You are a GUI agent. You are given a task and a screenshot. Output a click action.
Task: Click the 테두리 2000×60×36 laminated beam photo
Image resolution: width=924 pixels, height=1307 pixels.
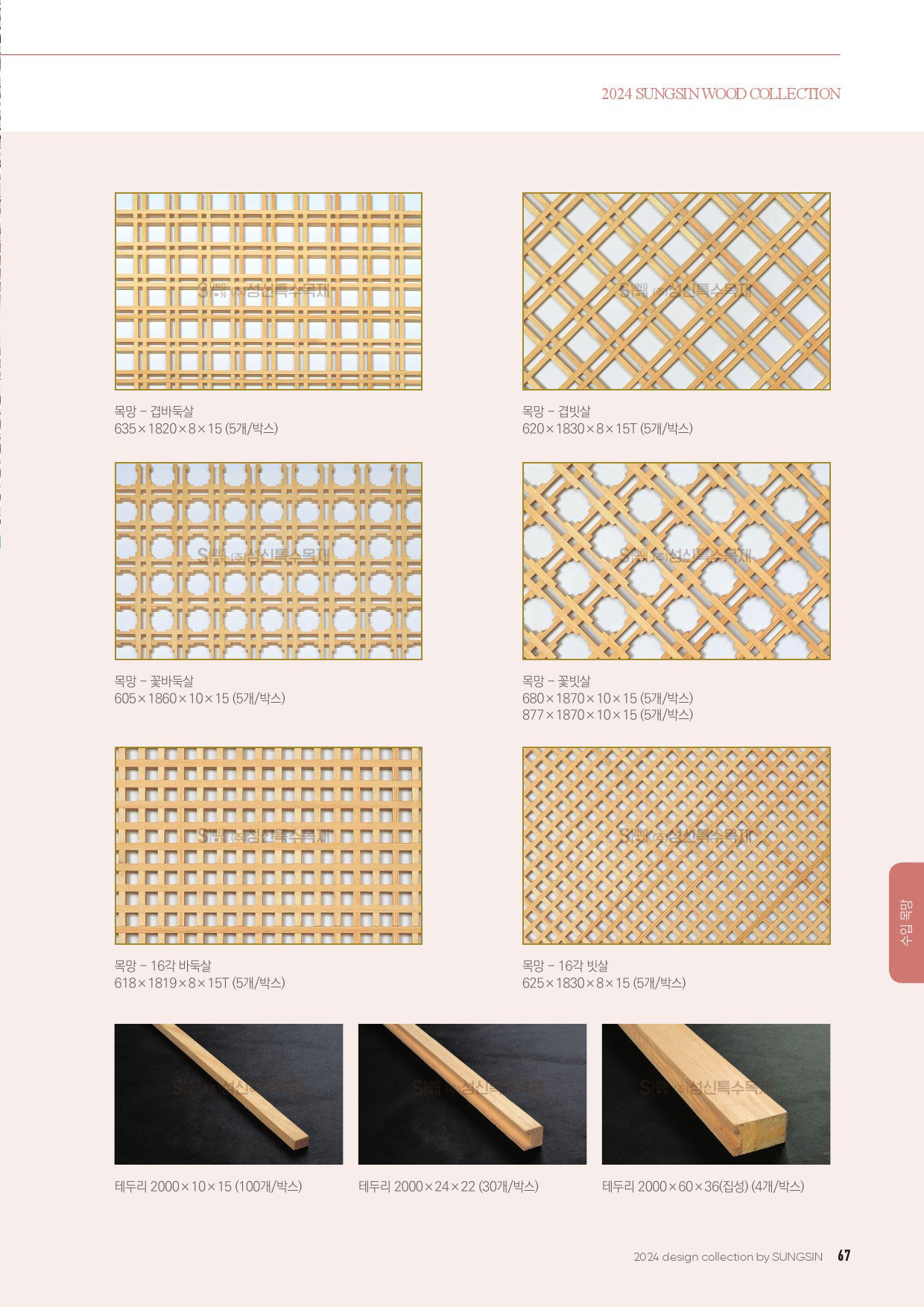(716, 1094)
